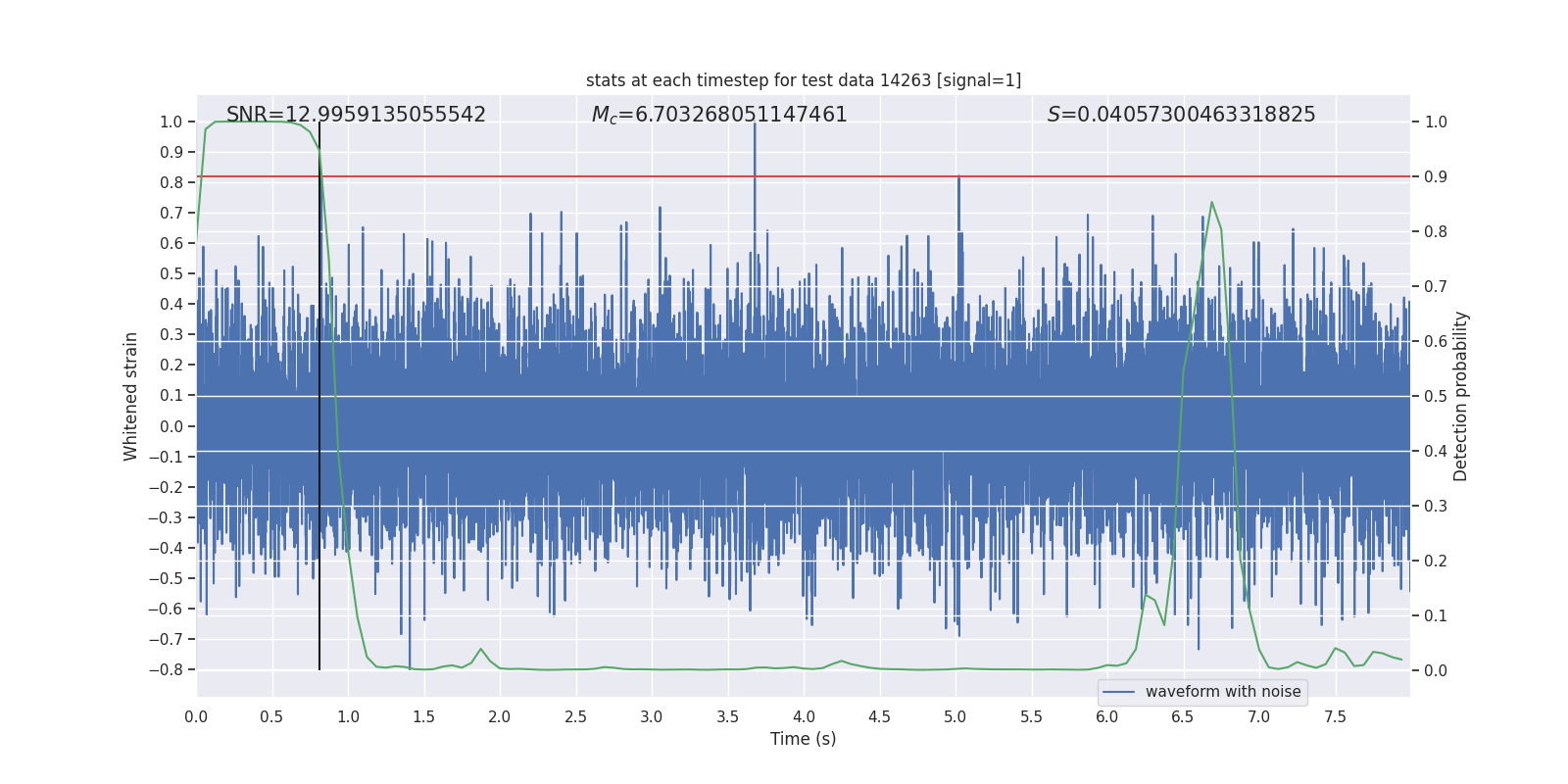Click the 'Time (s)' x-axis label
The image size is (1568, 784).
(x=803, y=739)
